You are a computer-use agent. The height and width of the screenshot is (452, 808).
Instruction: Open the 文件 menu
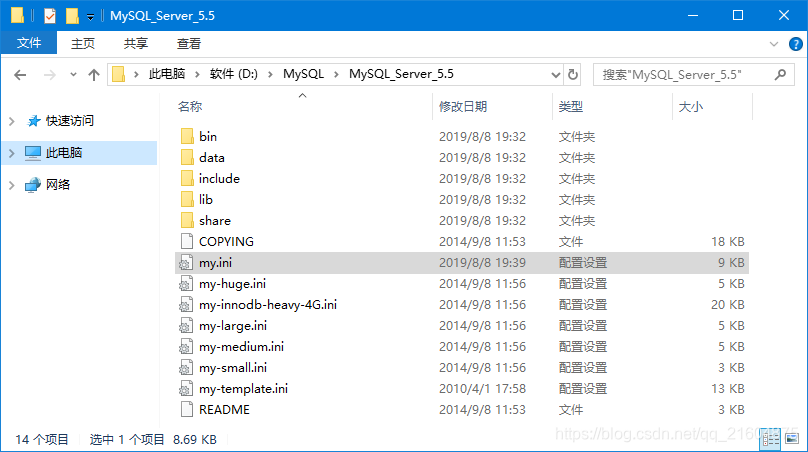click(29, 43)
